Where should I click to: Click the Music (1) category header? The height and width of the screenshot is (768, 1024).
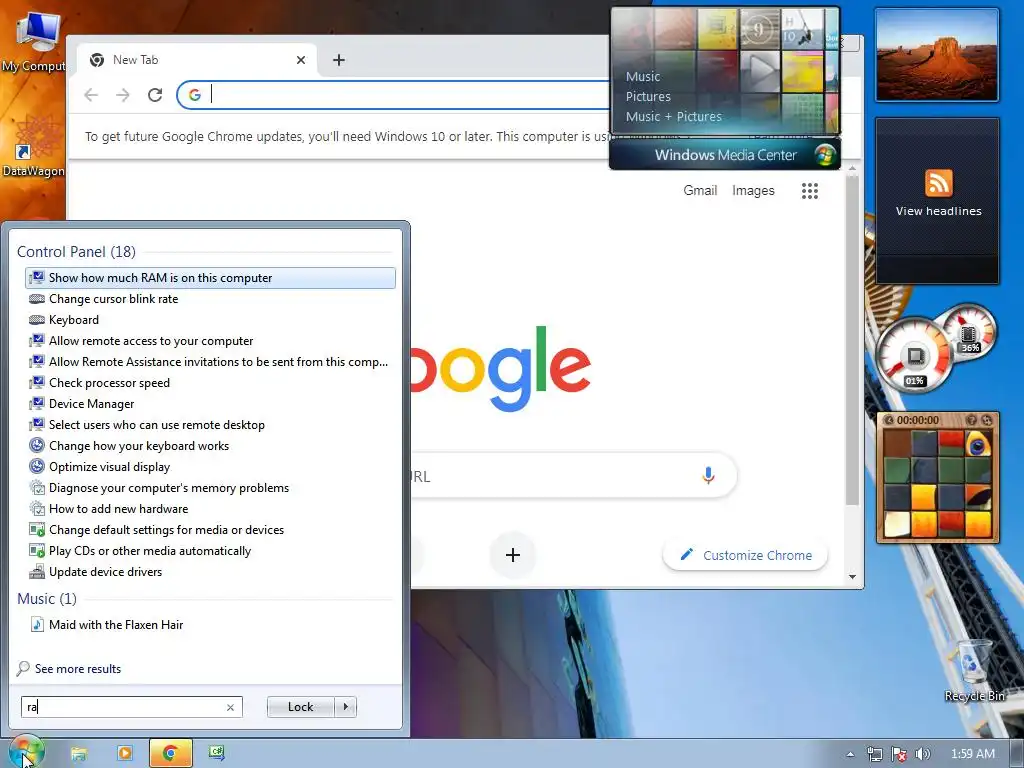tap(46, 598)
